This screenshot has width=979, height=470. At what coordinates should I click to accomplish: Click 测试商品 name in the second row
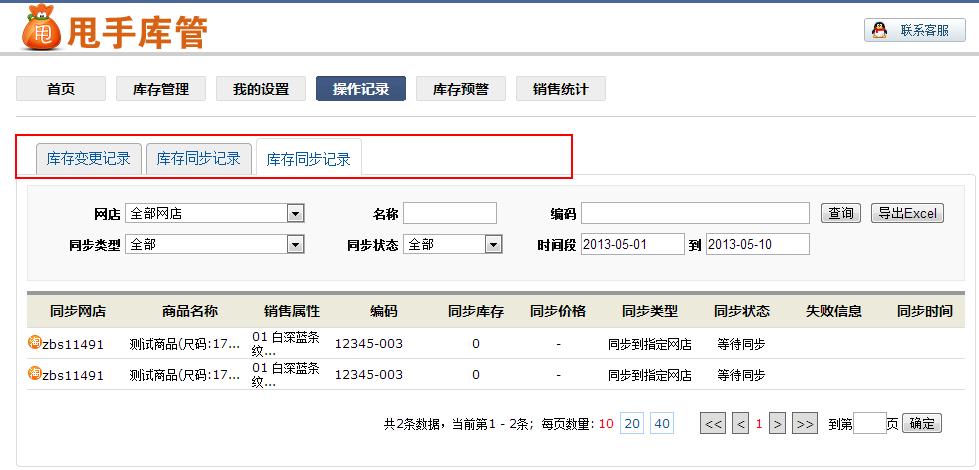pyautogui.click(x=185, y=375)
